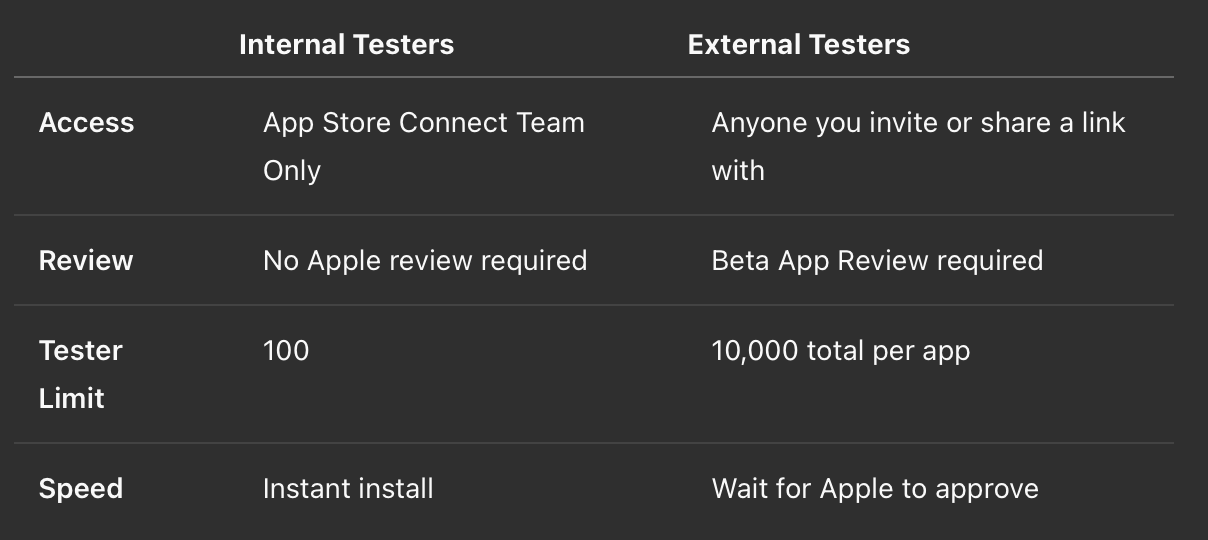This screenshot has height=540, width=1208.
Task: Click the 'Instant install' cell
Action: pyautogui.click(x=348, y=489)
